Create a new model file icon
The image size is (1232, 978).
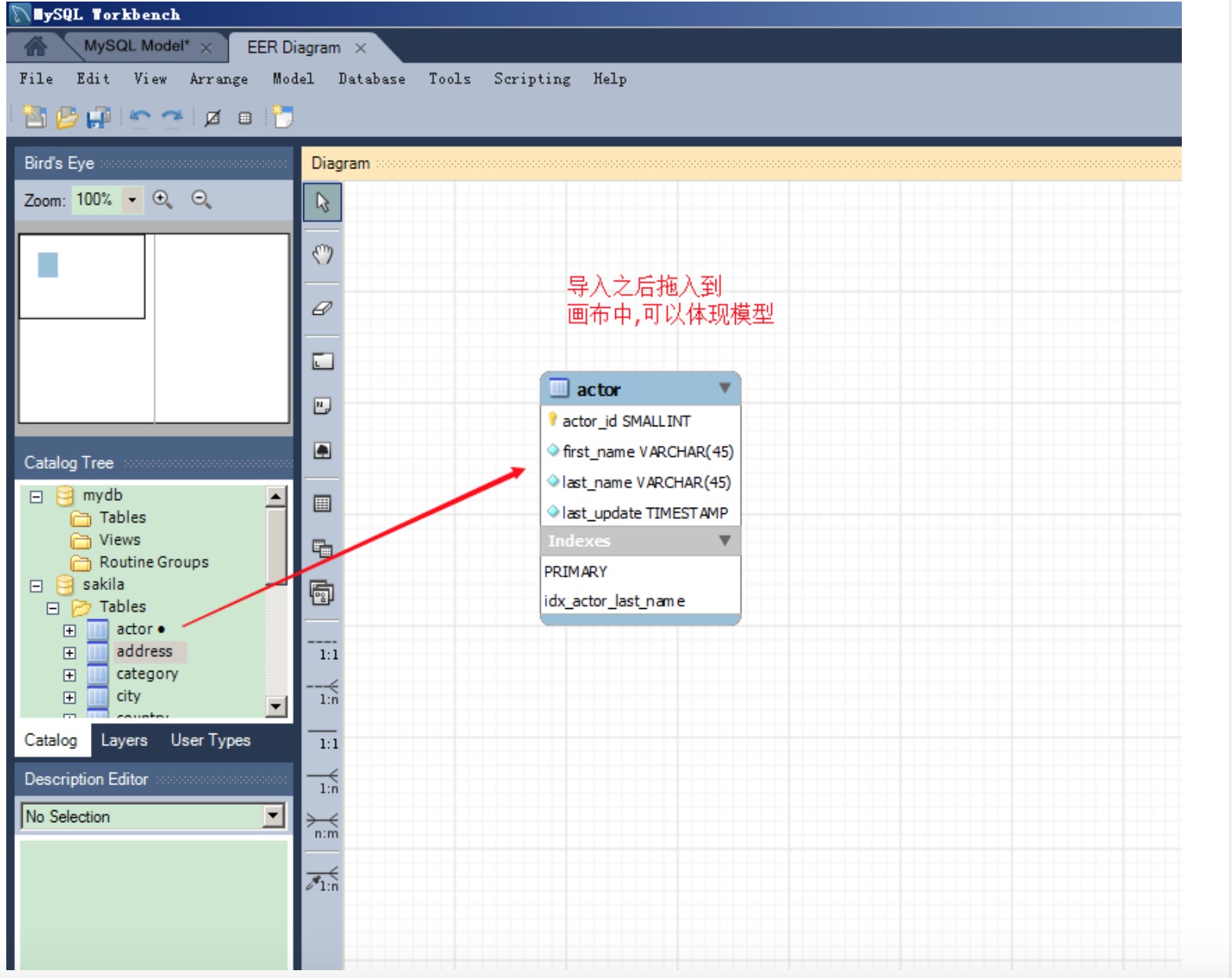pos(34,117)
